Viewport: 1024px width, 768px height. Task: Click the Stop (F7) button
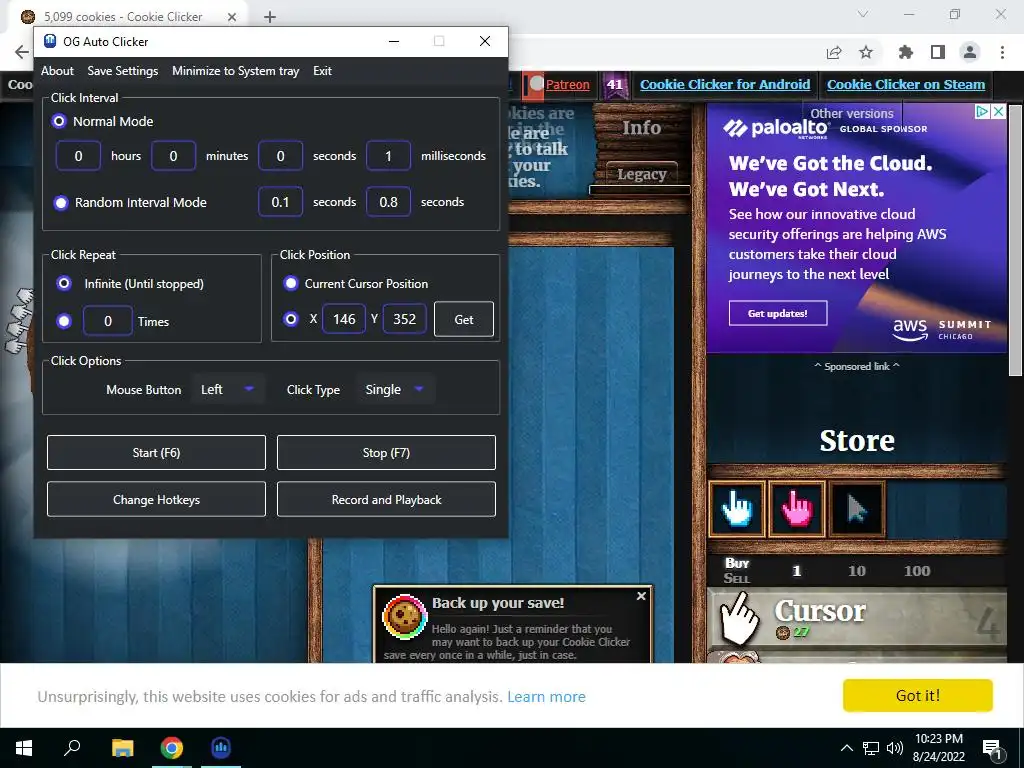(386, 453)
